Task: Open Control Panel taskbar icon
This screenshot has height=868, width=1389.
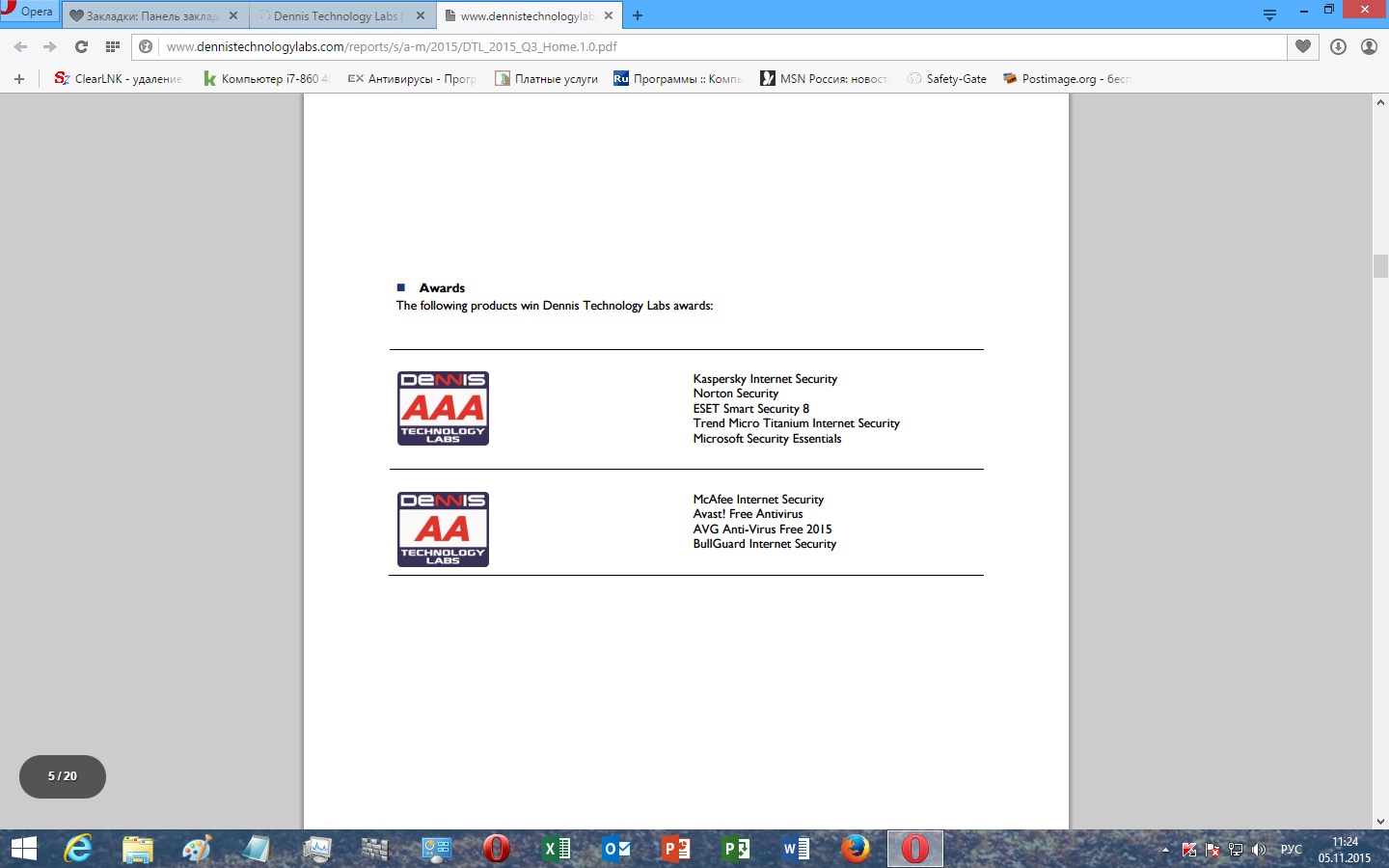Action: [x=436, y=849]
